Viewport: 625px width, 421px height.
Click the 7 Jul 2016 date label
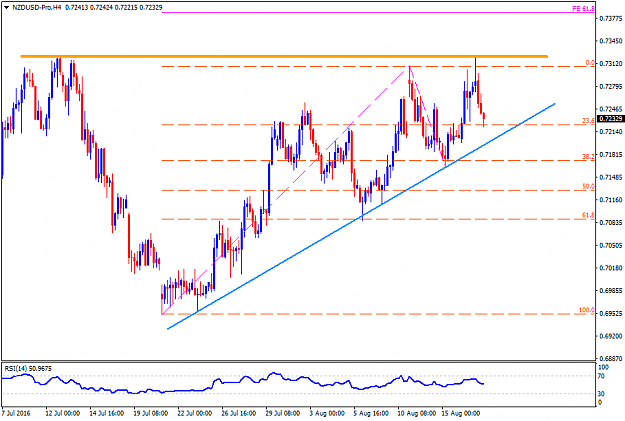(x=16, y=413)
